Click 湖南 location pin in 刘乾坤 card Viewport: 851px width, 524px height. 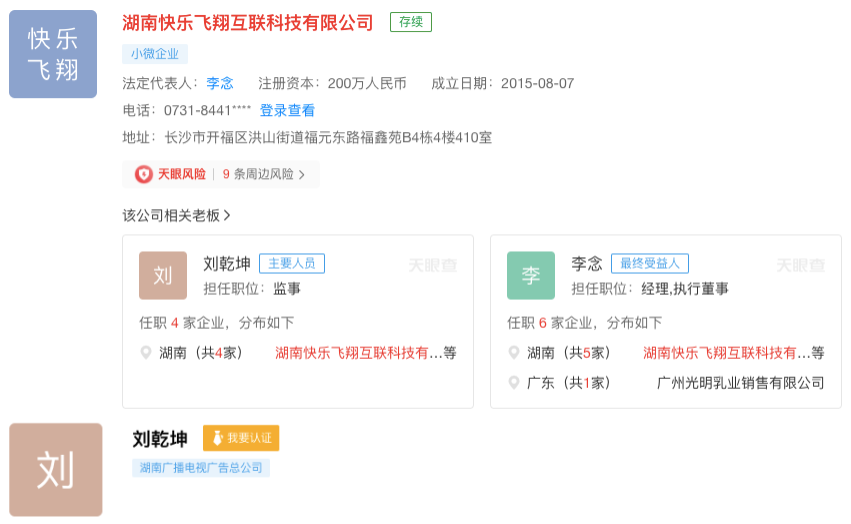click(145, 353)
